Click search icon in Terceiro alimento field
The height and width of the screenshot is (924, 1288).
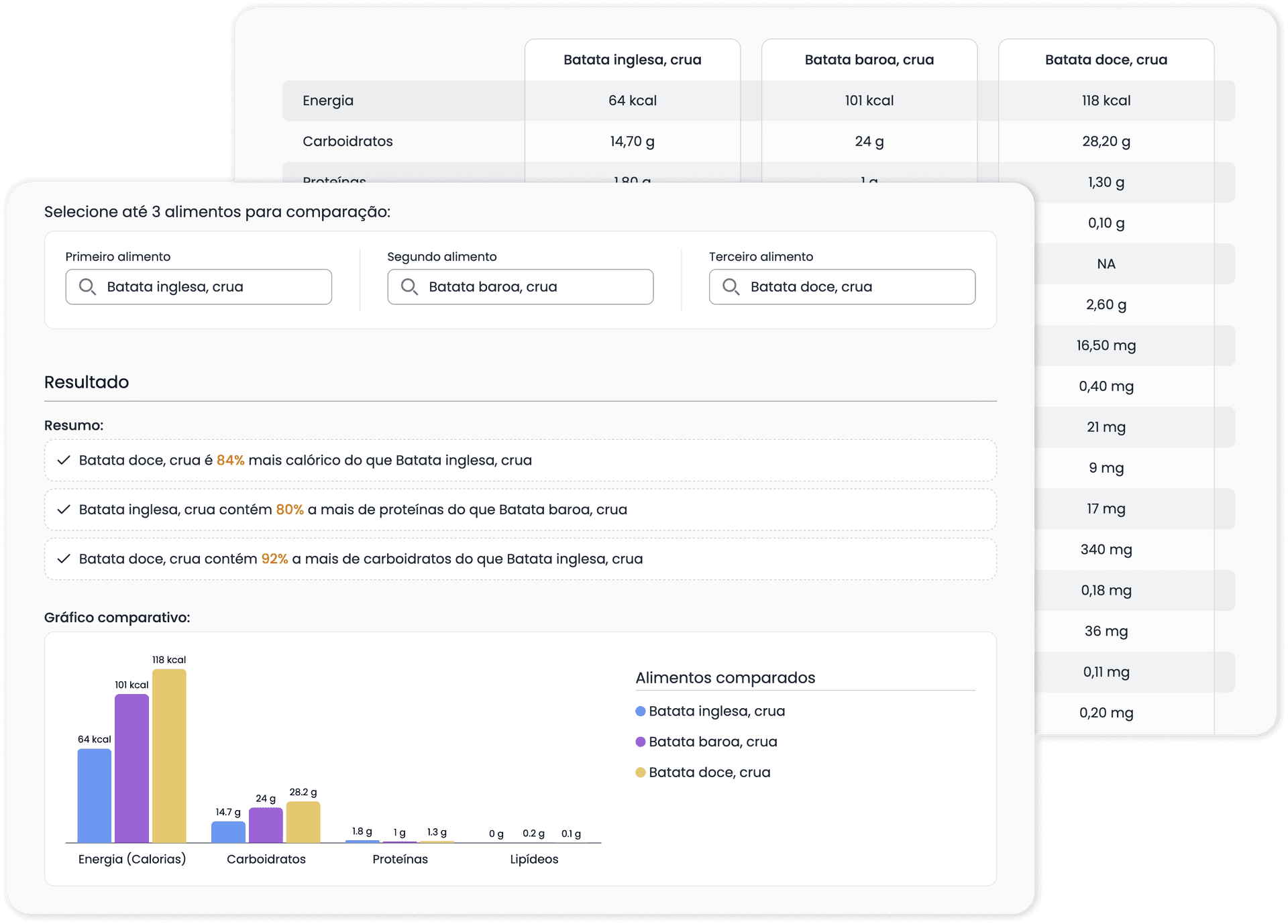point(731,287)
